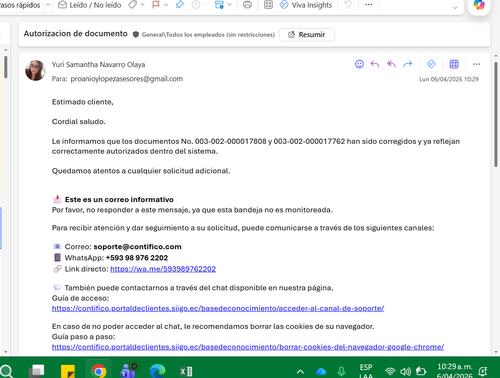The width and height of the screenshot is (500, 378).
Task: Click the reading pane vertical scrollbar thumb
Action: click(496, 114)
